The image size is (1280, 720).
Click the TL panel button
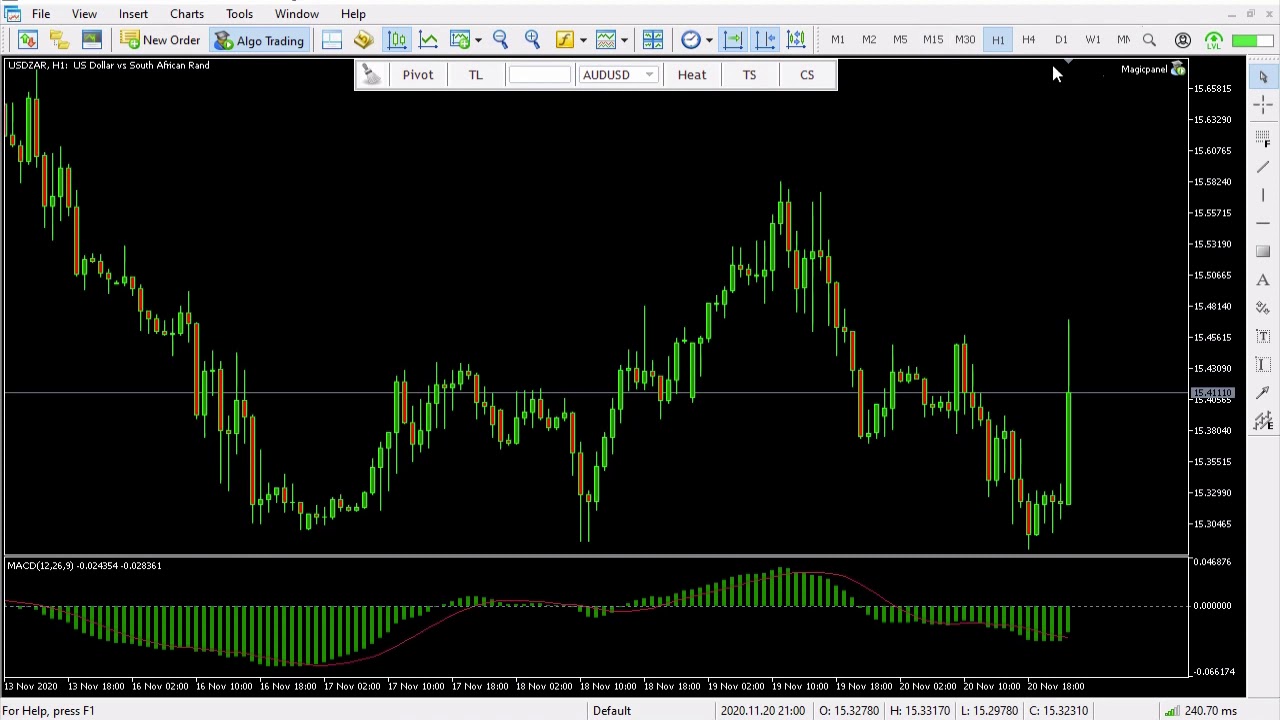pos(476,75)
